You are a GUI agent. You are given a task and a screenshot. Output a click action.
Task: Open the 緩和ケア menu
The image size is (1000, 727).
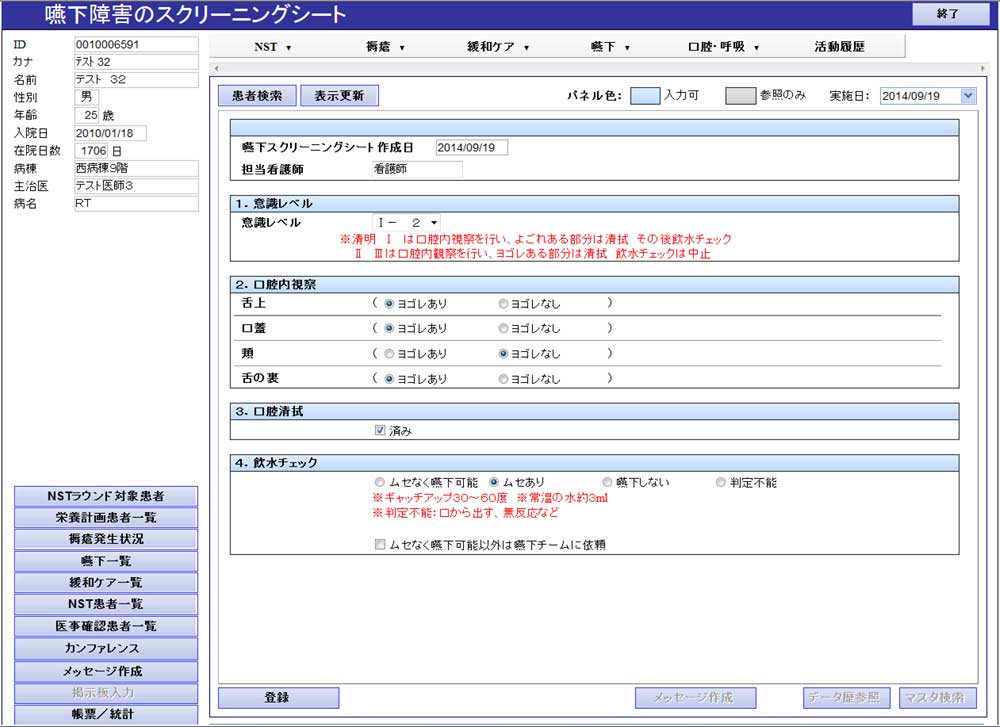(x=498, y=47)
